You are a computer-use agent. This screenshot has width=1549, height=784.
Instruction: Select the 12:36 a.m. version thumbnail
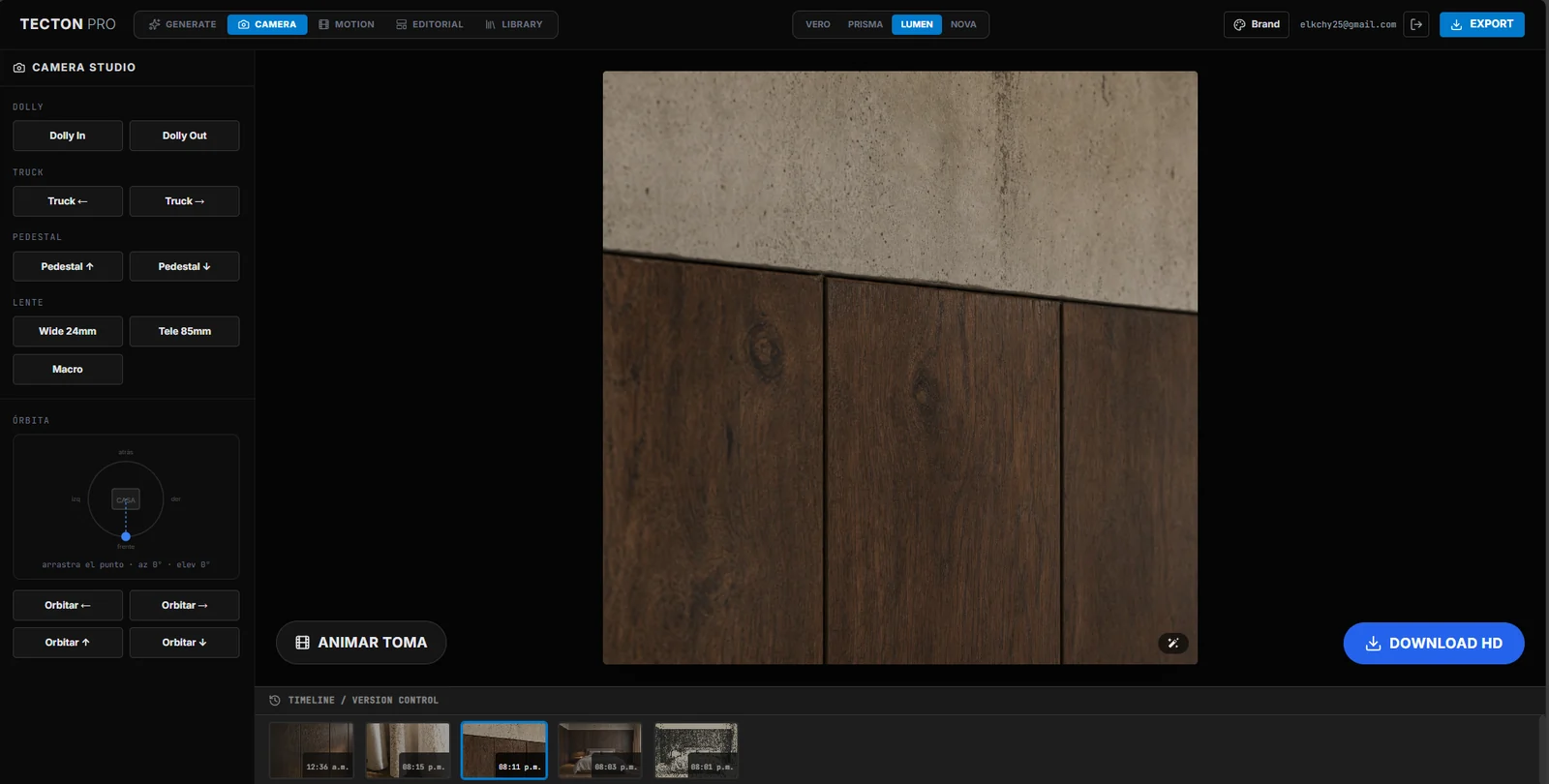(x=312, y=750)
